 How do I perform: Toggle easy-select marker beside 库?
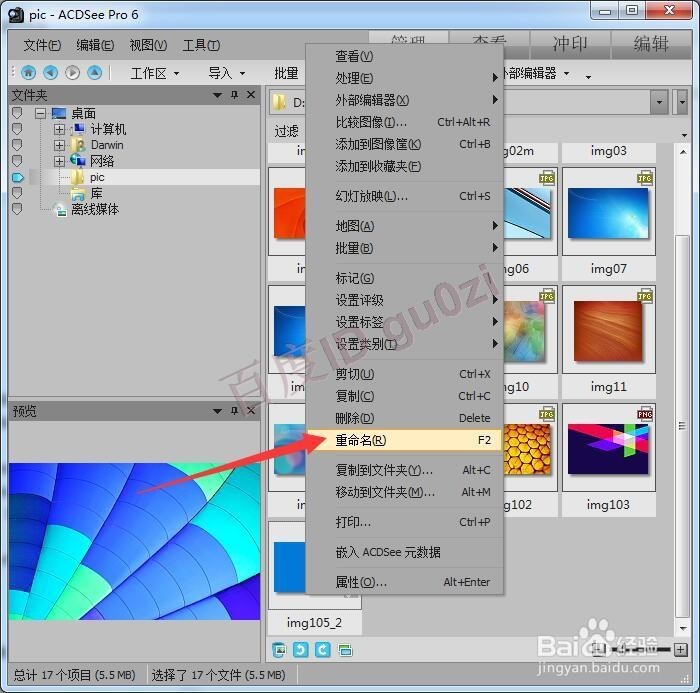(x=17, y=193)
